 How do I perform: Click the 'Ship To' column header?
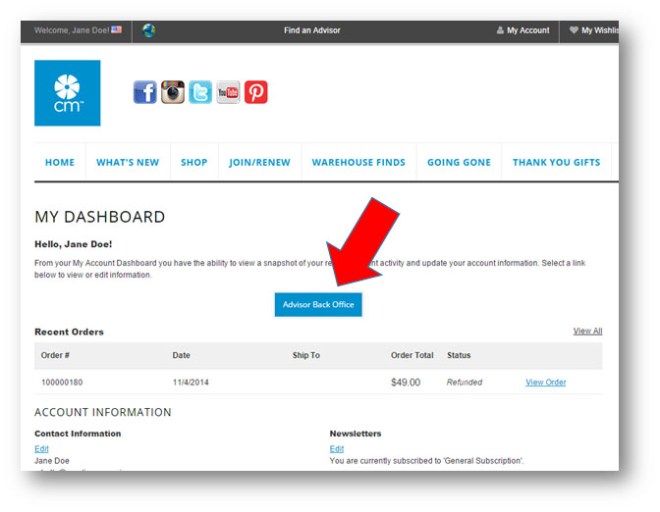306,355
